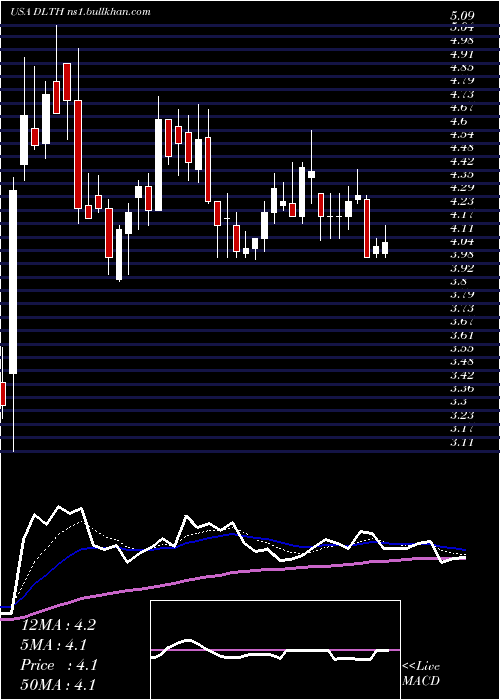500x700 pixels.
Task: Select the 4.23 price level
Action: [462, 201]
